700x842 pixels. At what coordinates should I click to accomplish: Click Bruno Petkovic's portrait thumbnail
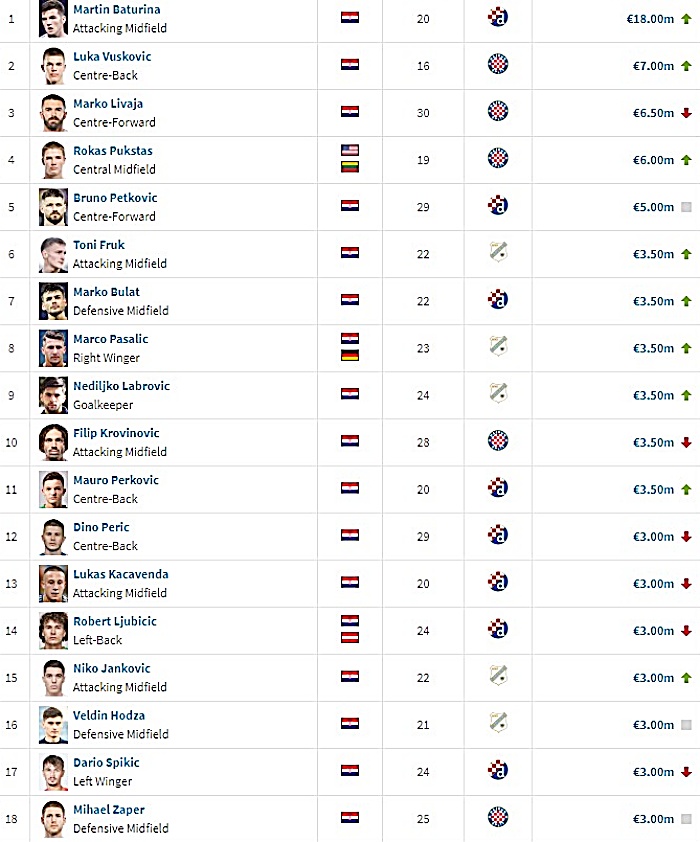(53, 207)
